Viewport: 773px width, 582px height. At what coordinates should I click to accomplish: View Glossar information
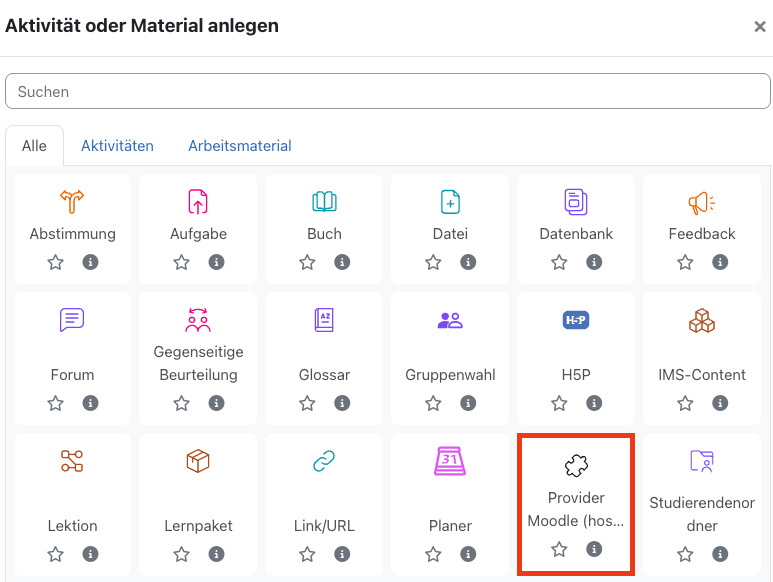(x=342, y=403)
